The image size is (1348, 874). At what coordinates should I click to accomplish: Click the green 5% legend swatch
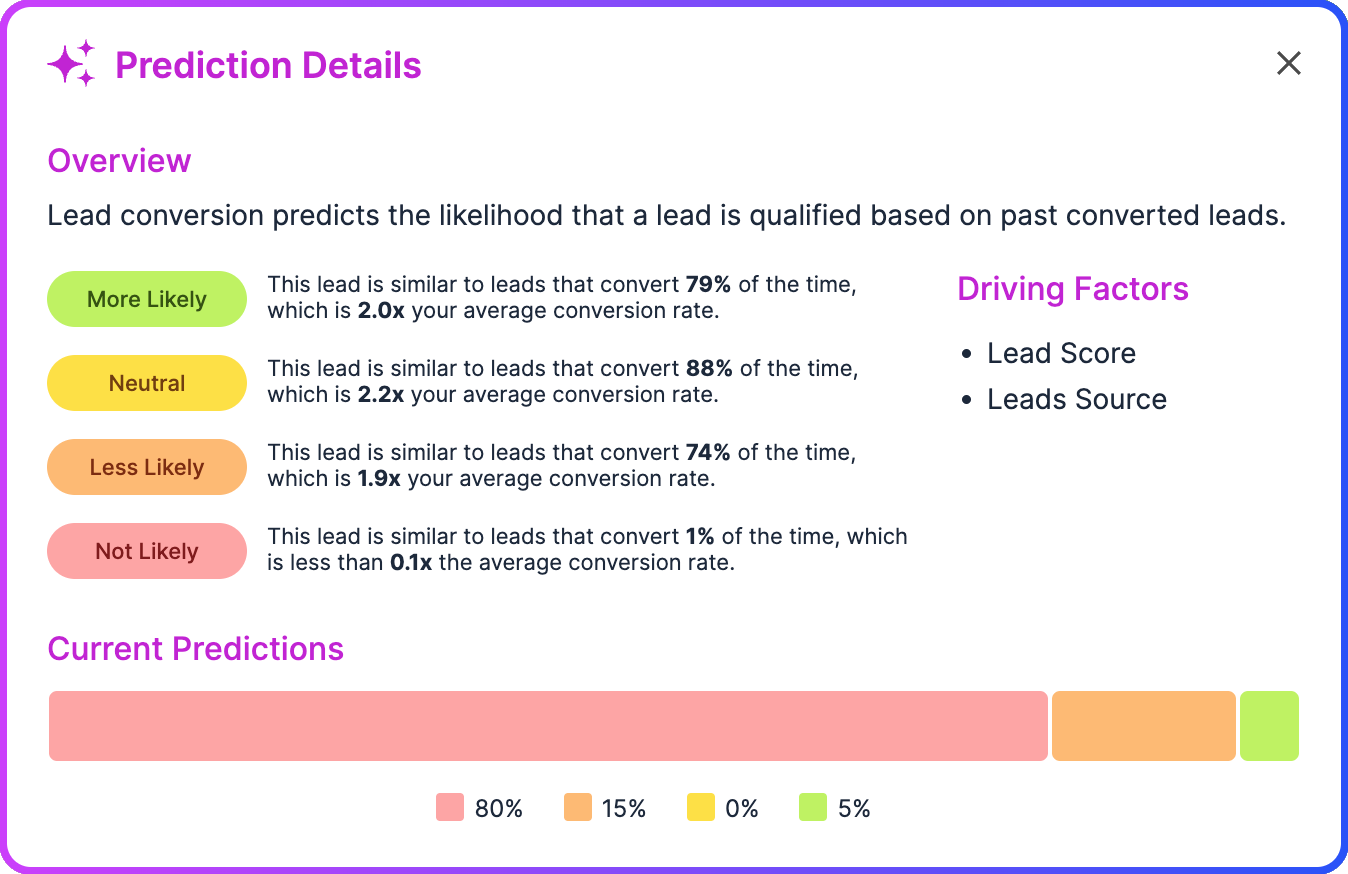click(811, 807)
